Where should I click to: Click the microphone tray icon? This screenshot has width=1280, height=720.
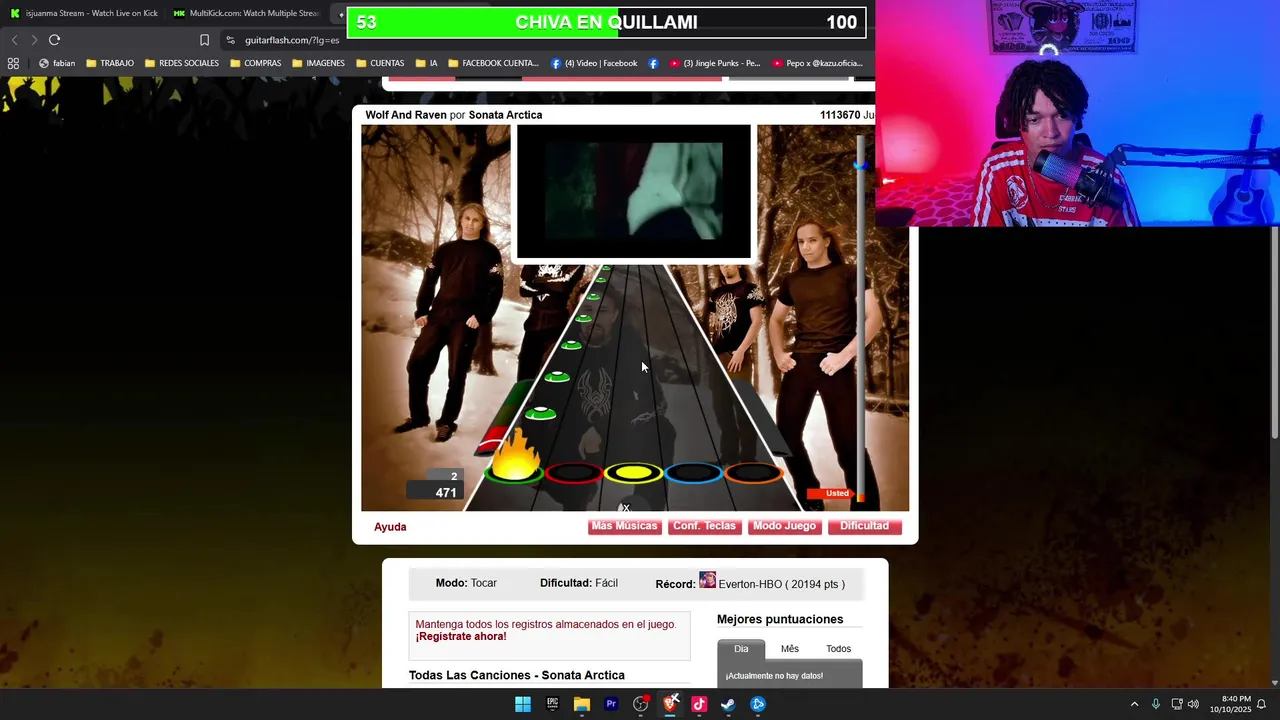click(1156, 704)
